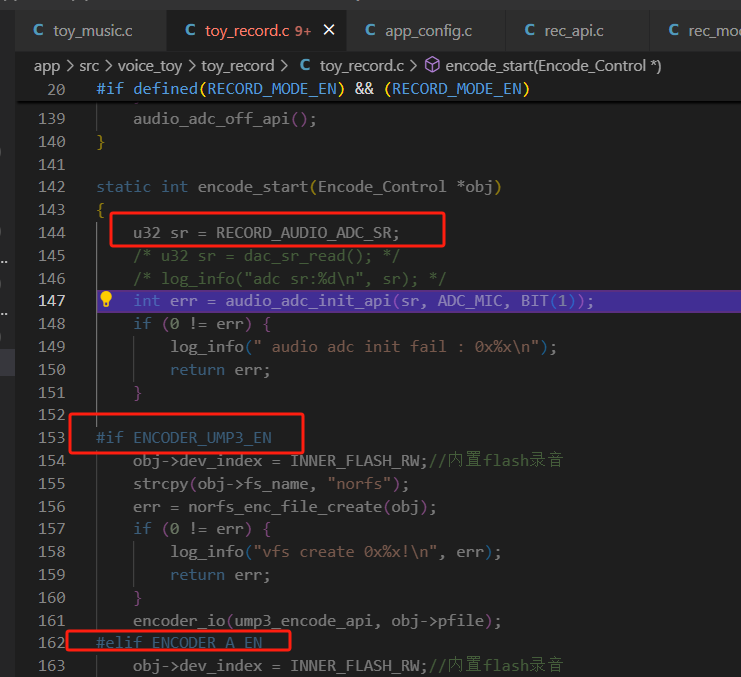Click line number 147 in the gutter
Image resolution: width=741 pixels, height=677 pixels.
[52, 301]
